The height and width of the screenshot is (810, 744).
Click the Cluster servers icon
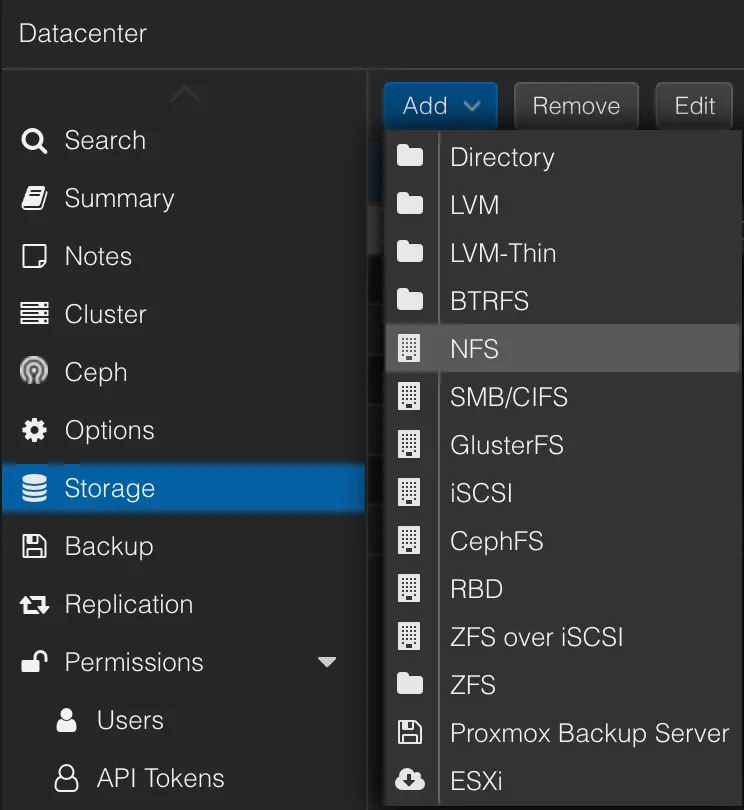tap(33, 314)
